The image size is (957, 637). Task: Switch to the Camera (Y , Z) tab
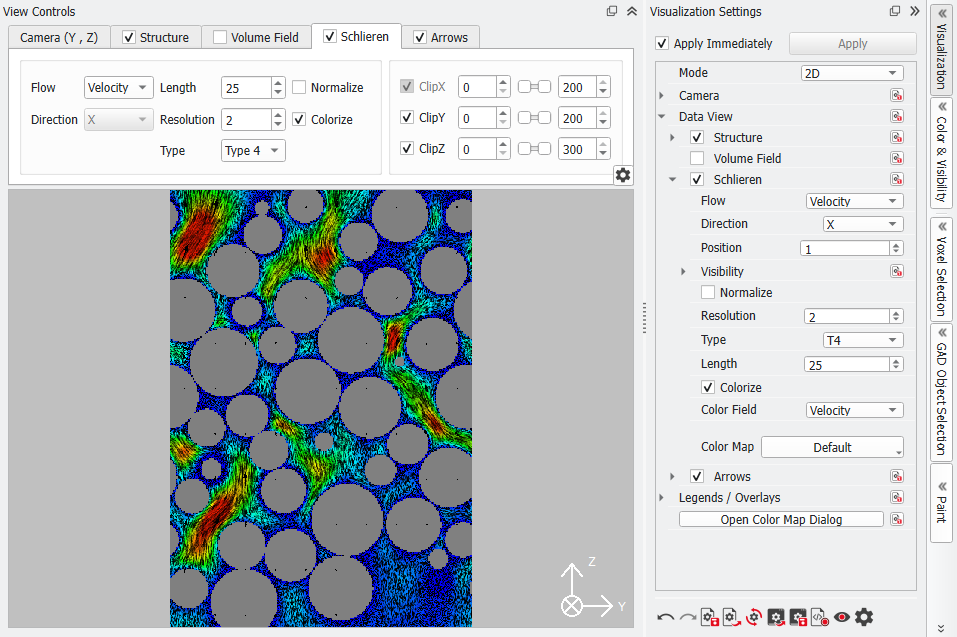tap(59, 37)
